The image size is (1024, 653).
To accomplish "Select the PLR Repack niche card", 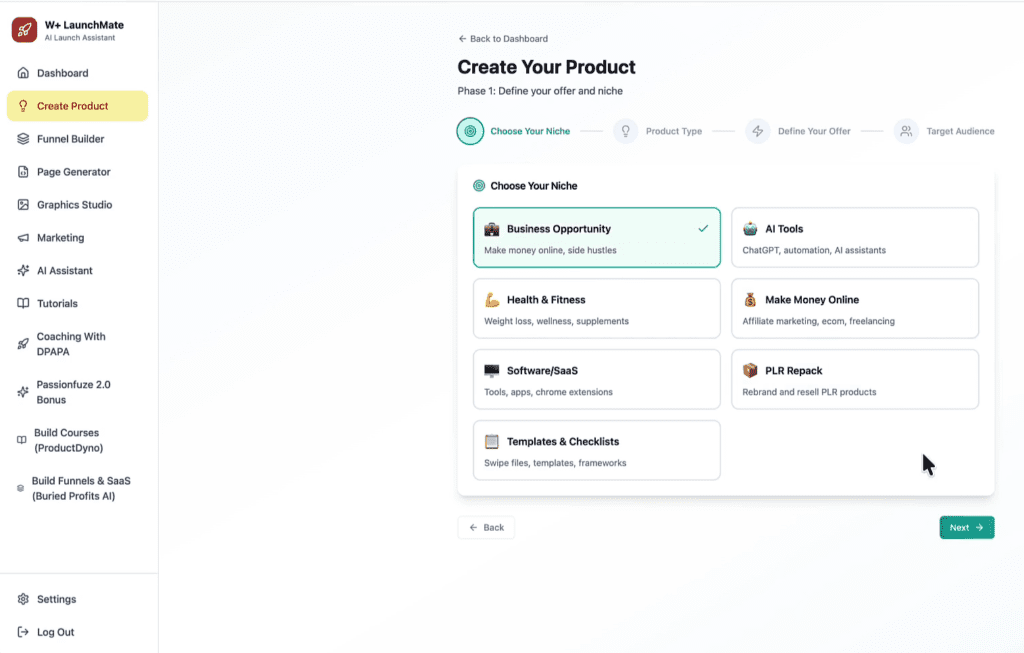I will tap(854, 380).
